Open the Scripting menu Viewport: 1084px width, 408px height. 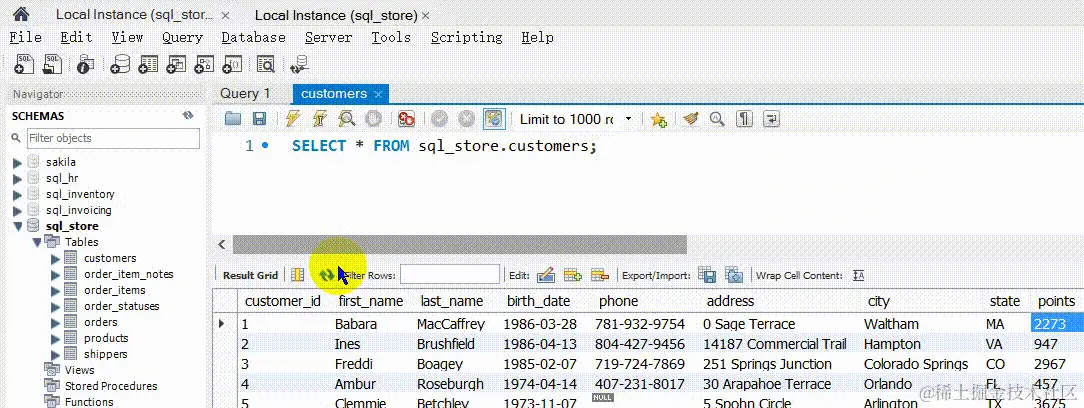pyautogui.click(x=467, y=37)
